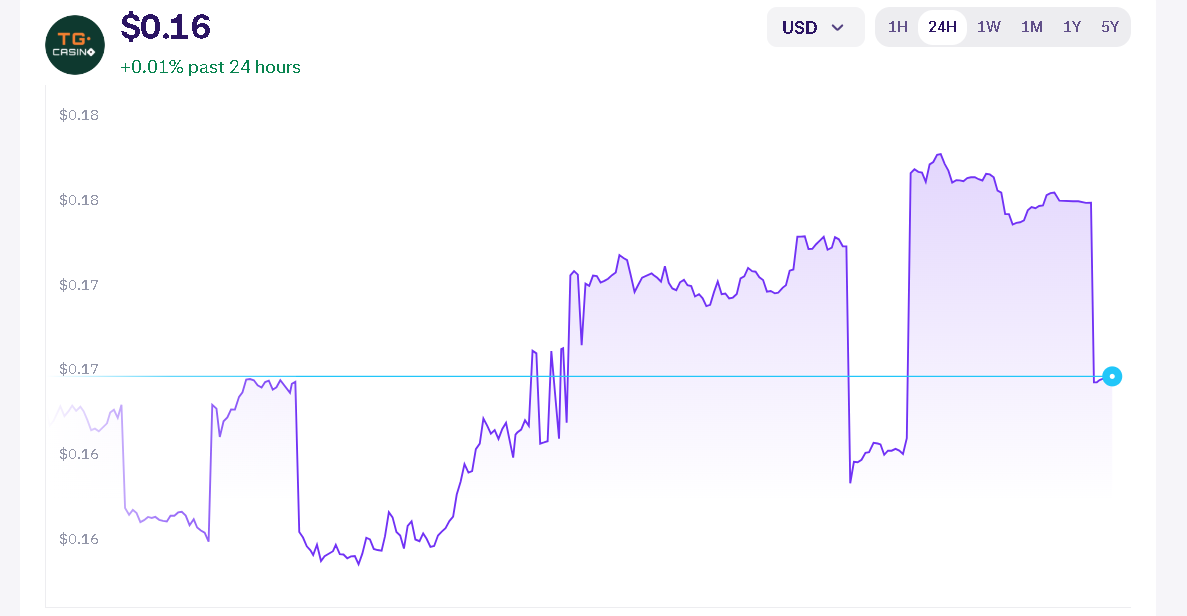The image size is (1187, 616).
Task: Click the blue current-price dot marker
Action: [1112, 377]
